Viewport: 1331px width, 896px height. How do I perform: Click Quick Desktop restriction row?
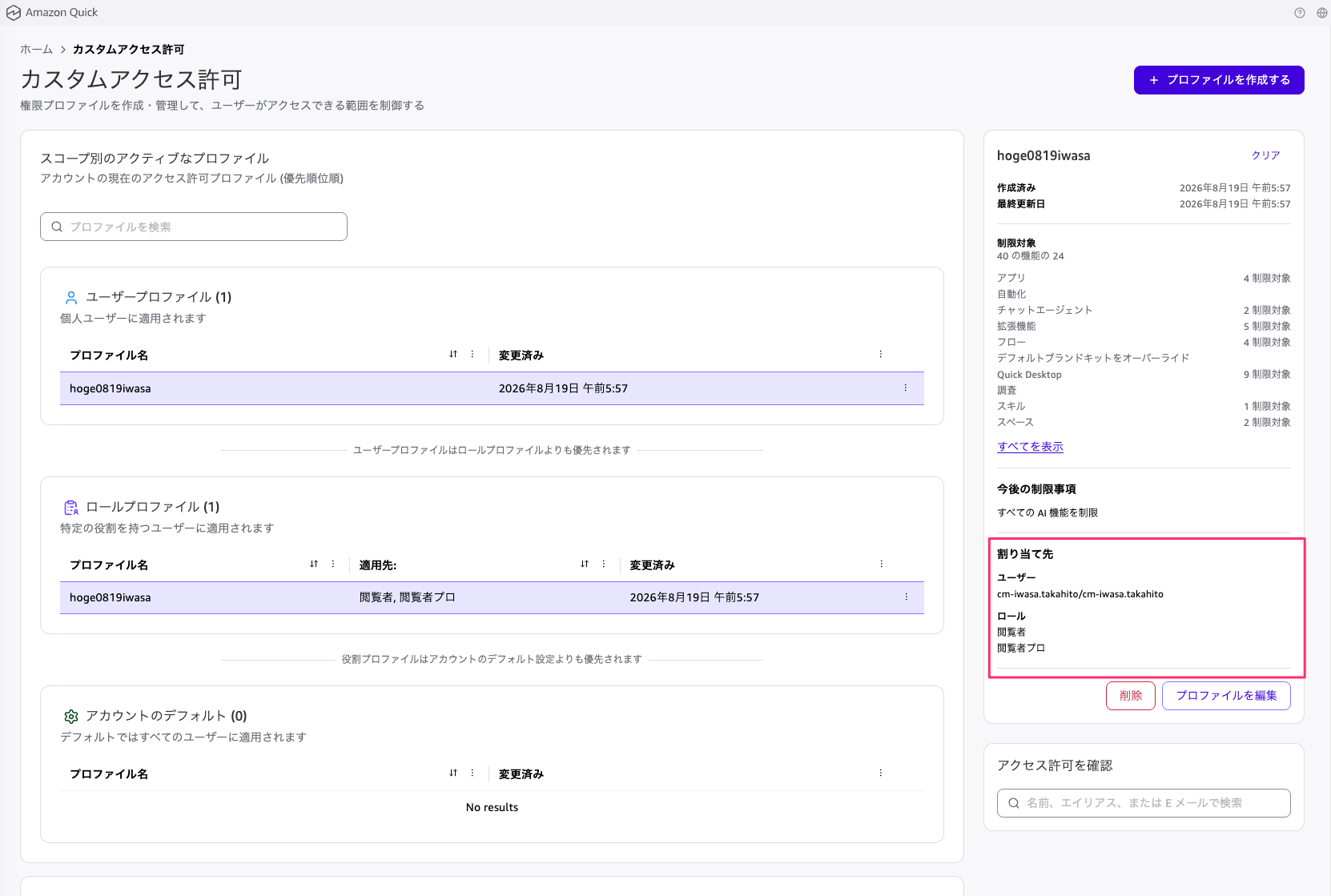pyautogui.click(x=1144, y=374)
